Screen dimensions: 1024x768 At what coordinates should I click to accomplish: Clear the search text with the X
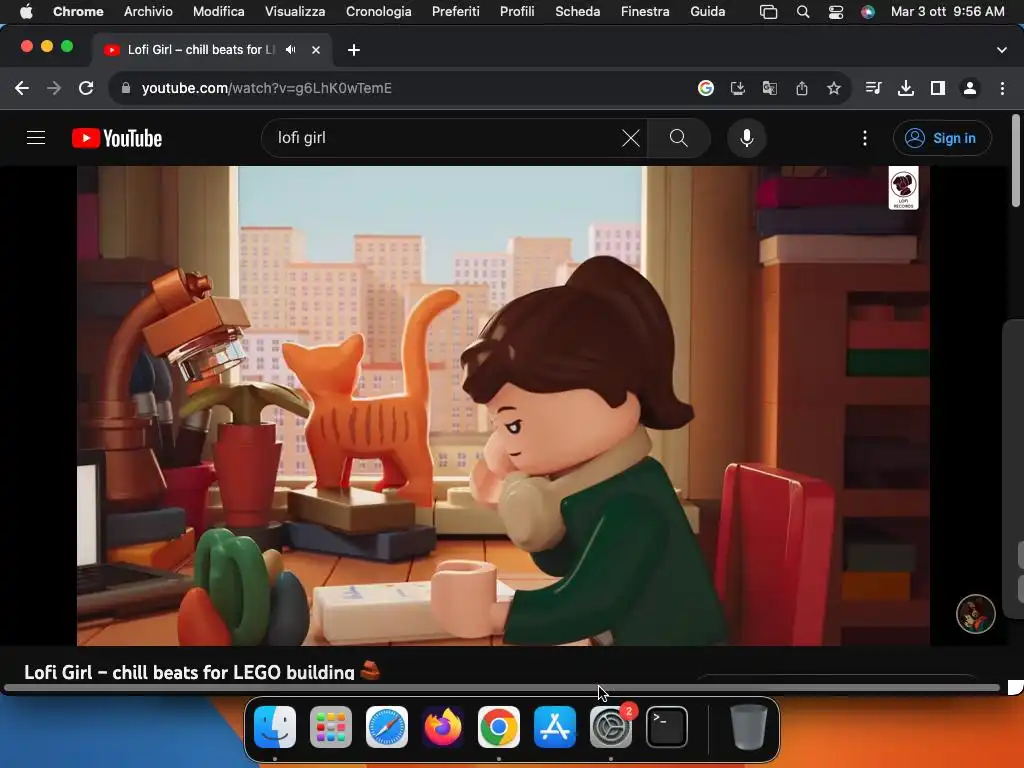pos(630,138)
